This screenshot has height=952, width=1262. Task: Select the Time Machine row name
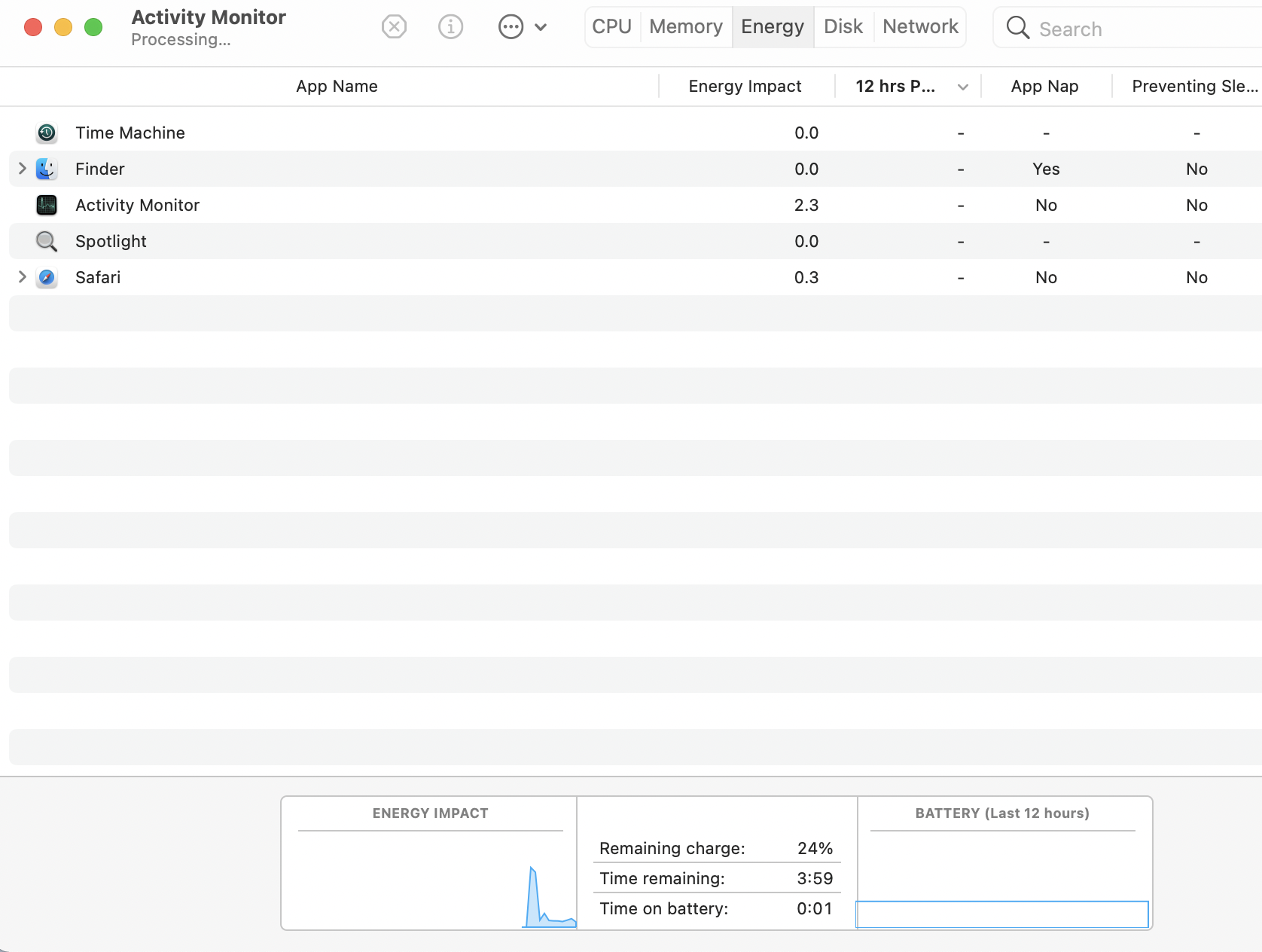pos(130,133)
